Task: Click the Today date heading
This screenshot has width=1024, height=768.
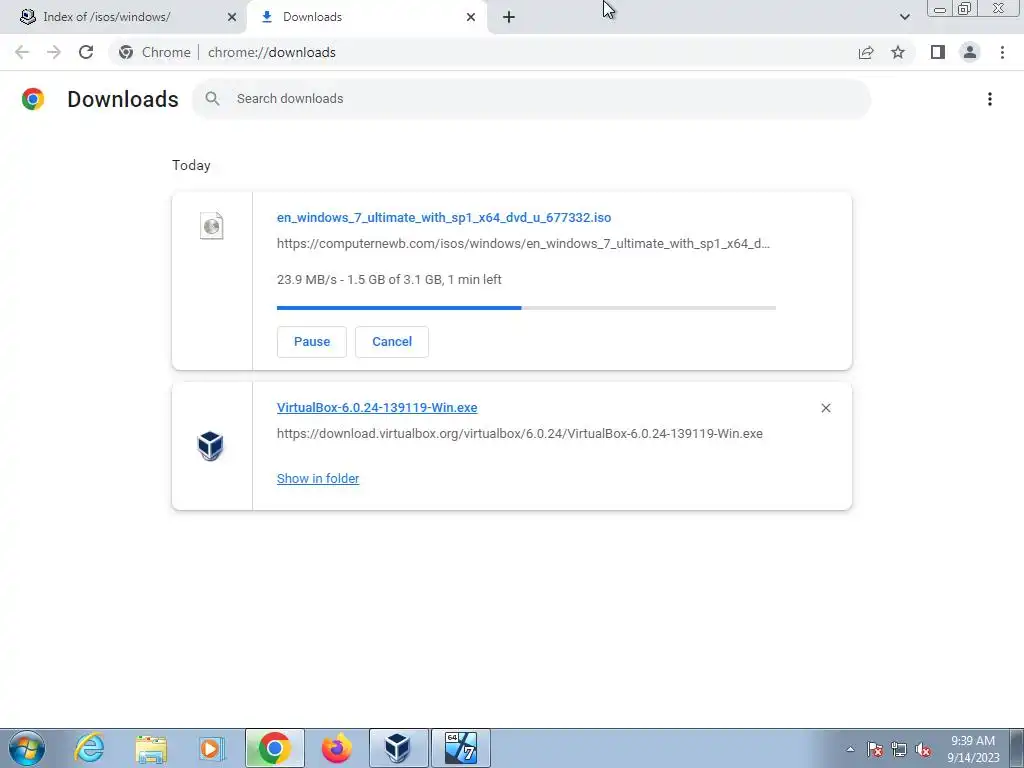Action: [x=191, y=165]
